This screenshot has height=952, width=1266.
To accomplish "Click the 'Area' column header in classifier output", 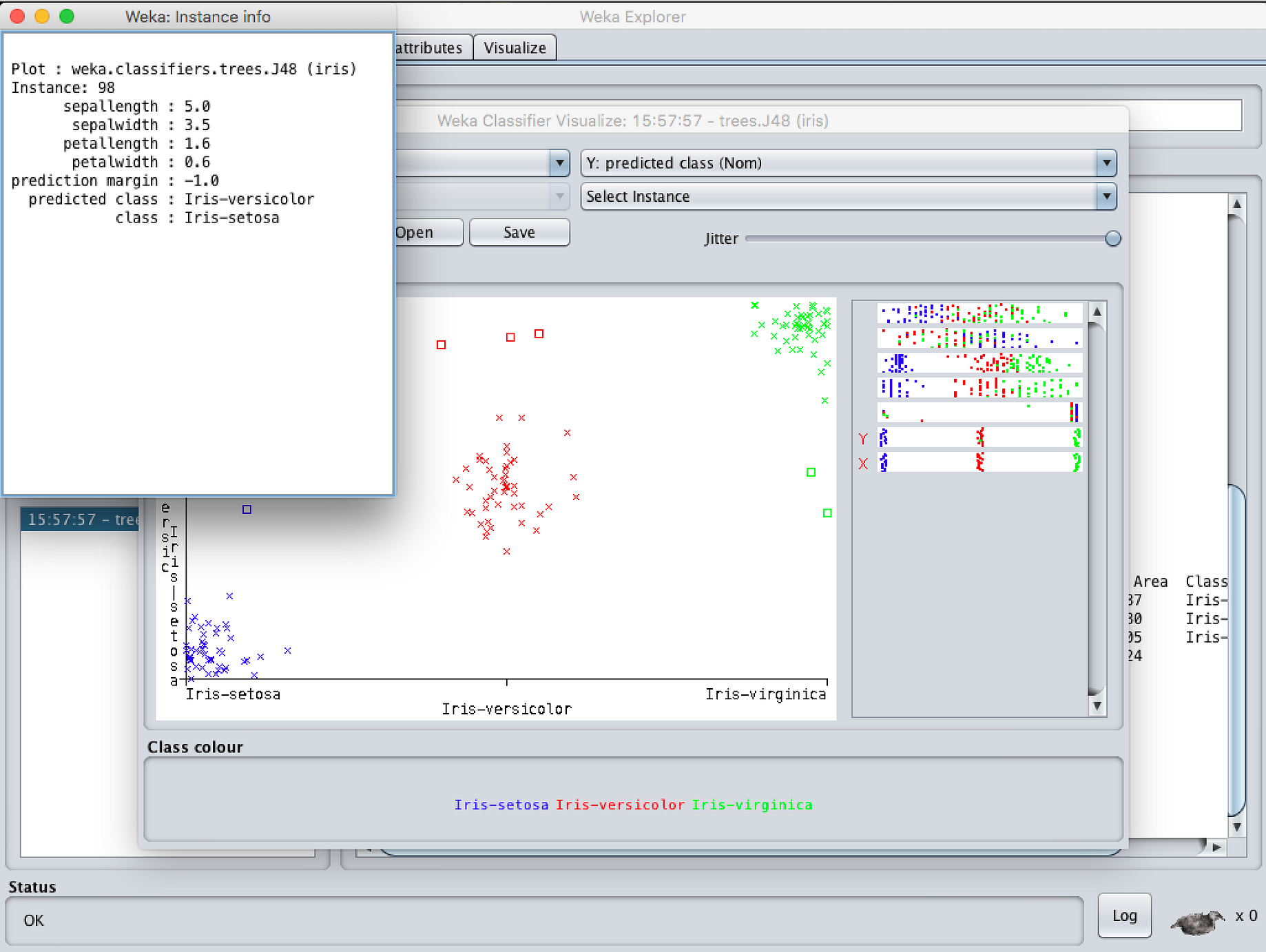I will [1150, 581].
